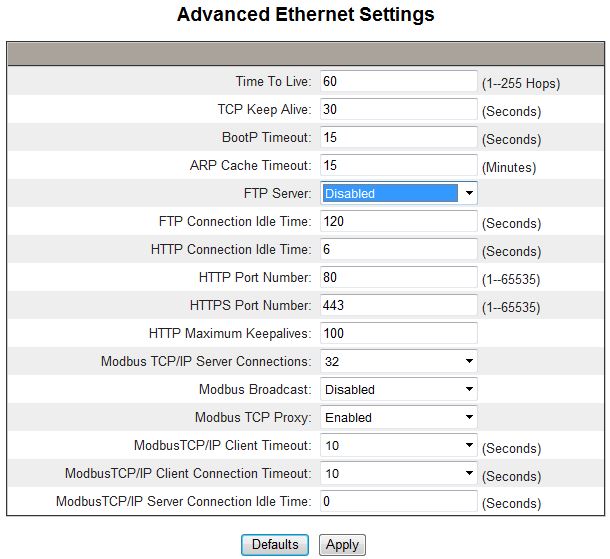
Task: Click the 'TCP Keep Alive:' label
Action: pyautogui.click(x=265, y=109)
